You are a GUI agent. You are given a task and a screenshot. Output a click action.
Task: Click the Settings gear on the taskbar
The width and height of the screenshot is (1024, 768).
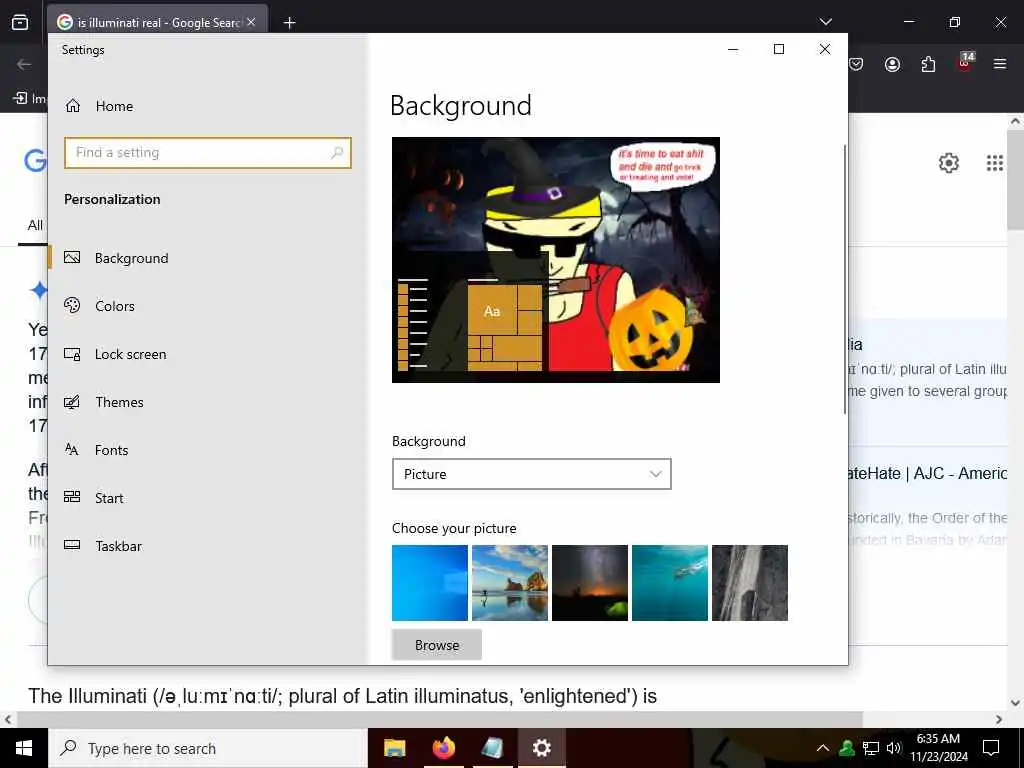[541, 748]
